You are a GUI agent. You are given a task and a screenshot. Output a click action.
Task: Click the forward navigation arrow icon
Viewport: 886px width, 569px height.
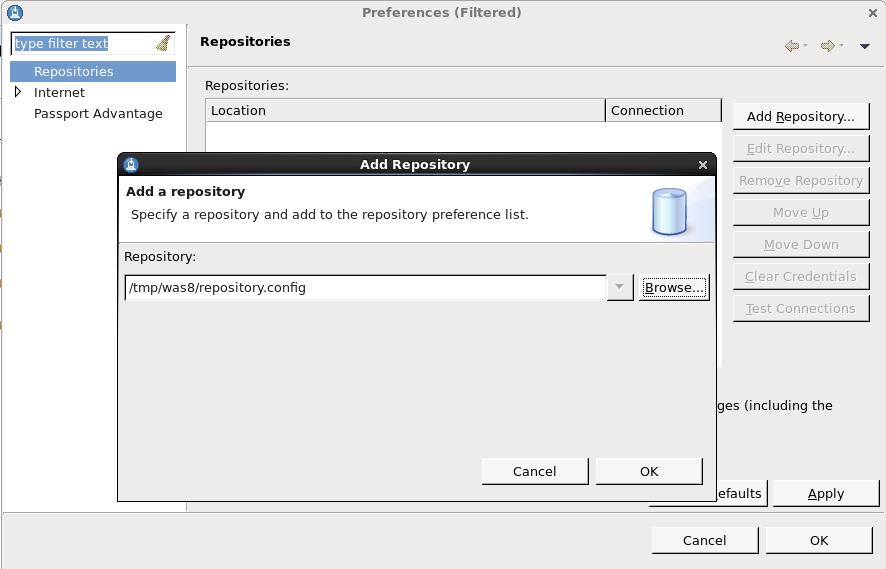tap(827, 46)
